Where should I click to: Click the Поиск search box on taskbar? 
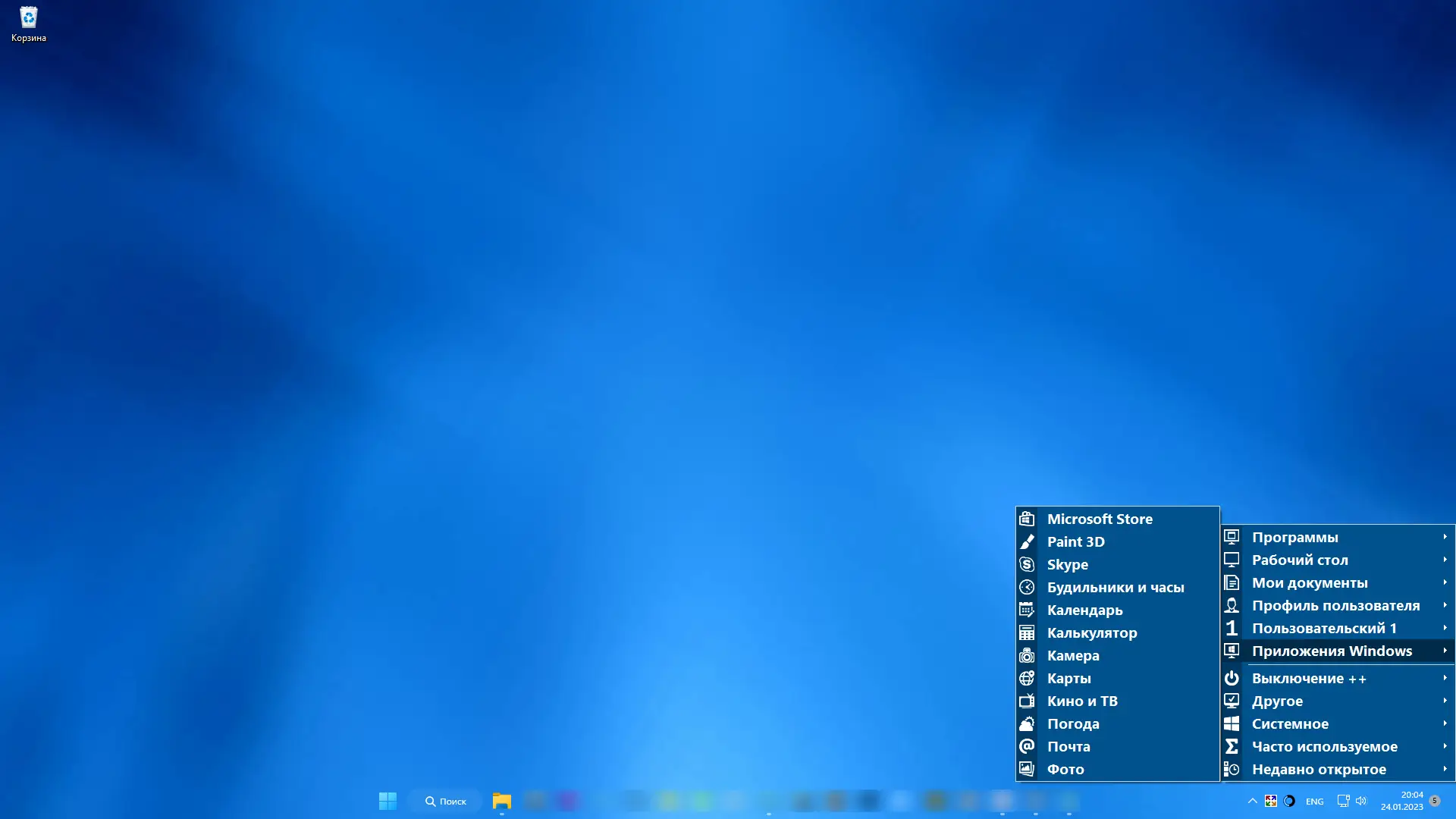(446, 802)
